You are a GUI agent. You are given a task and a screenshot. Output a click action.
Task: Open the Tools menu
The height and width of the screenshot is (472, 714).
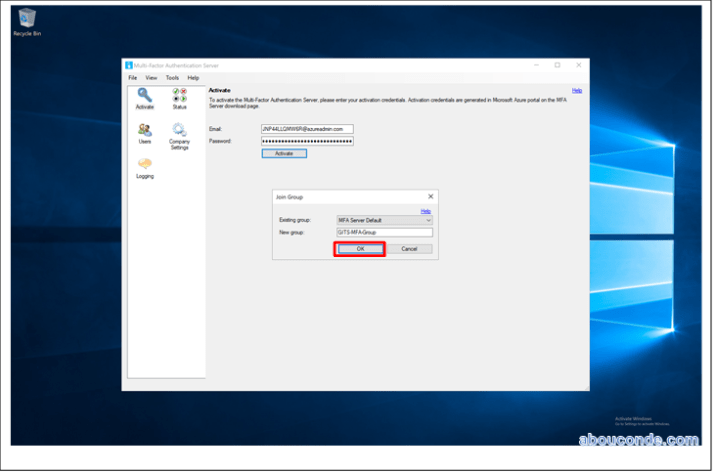click(x=172, y=77)
